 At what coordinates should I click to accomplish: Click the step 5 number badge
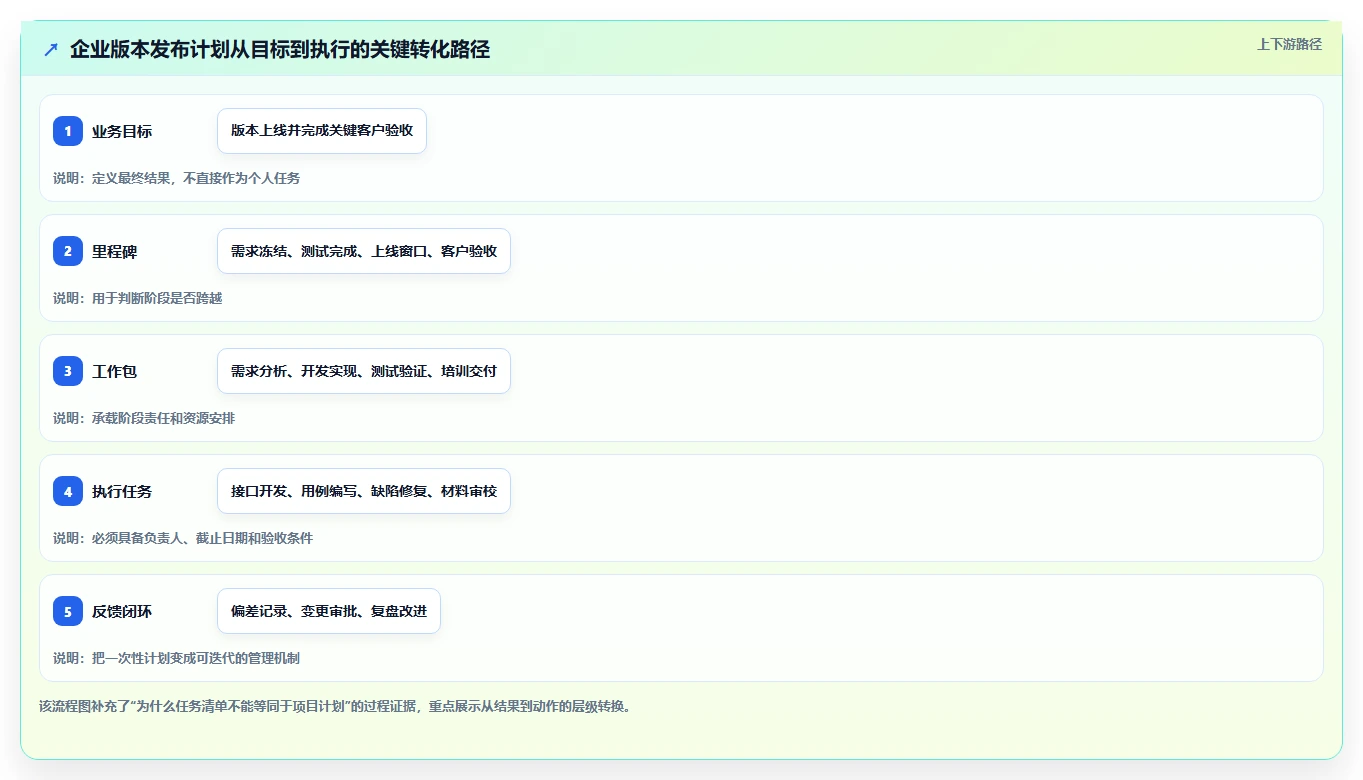click(68, 611)
